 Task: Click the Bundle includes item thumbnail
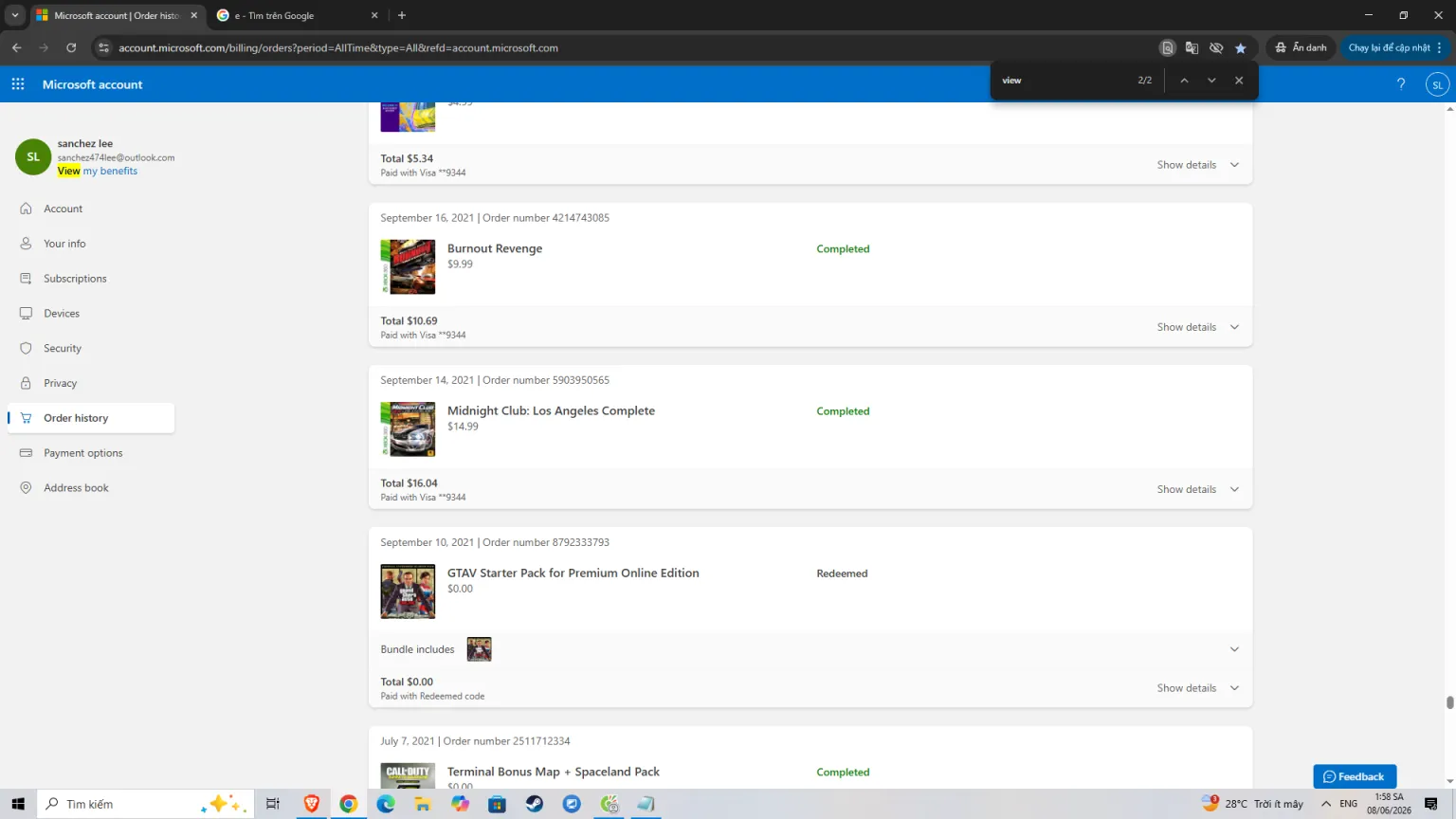pos(479,649)
